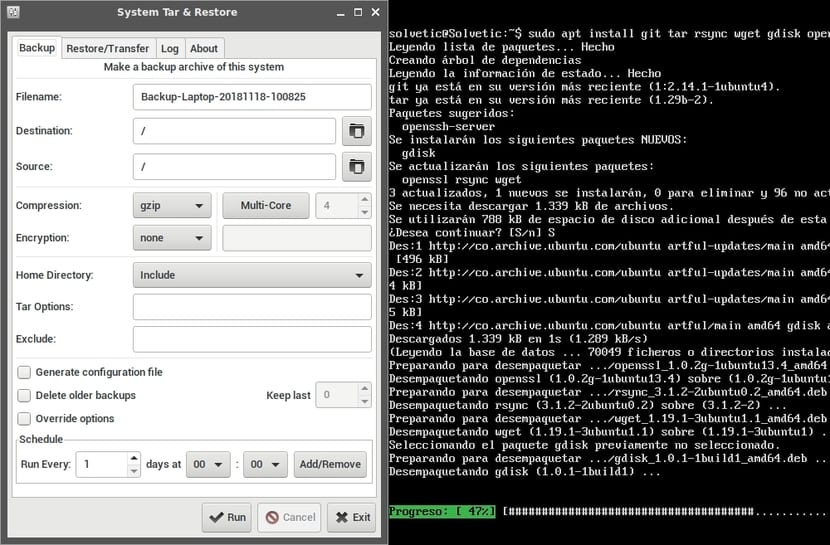830x545 pixels.
Task: Click the Filename input field
Action: pyautogui.click(x=252, y=97)
